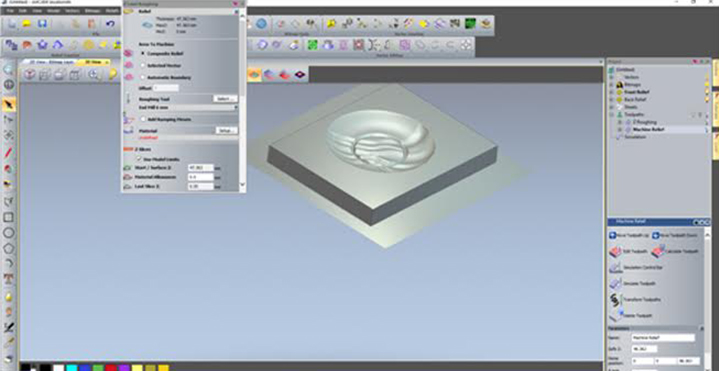Expand the Vectors node in Project tree
Screen dimensions: 719x371
coord(611,78)
